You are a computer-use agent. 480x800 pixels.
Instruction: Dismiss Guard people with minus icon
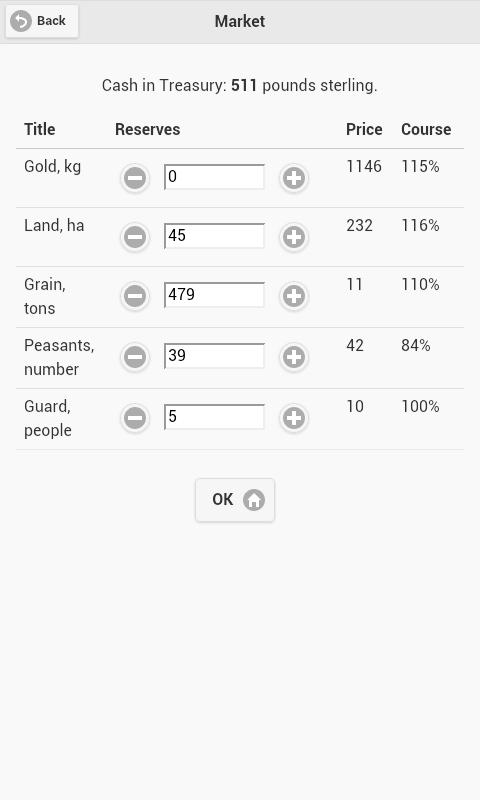[x=135, y=418]
